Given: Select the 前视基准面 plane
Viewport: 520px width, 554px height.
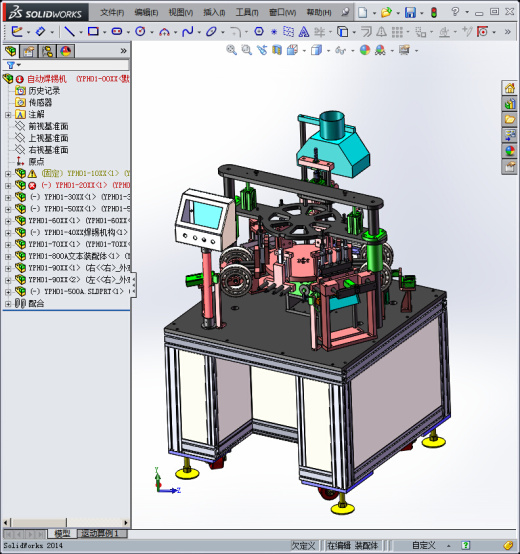Looking at the screenshot, I should (x=48, y=126).
